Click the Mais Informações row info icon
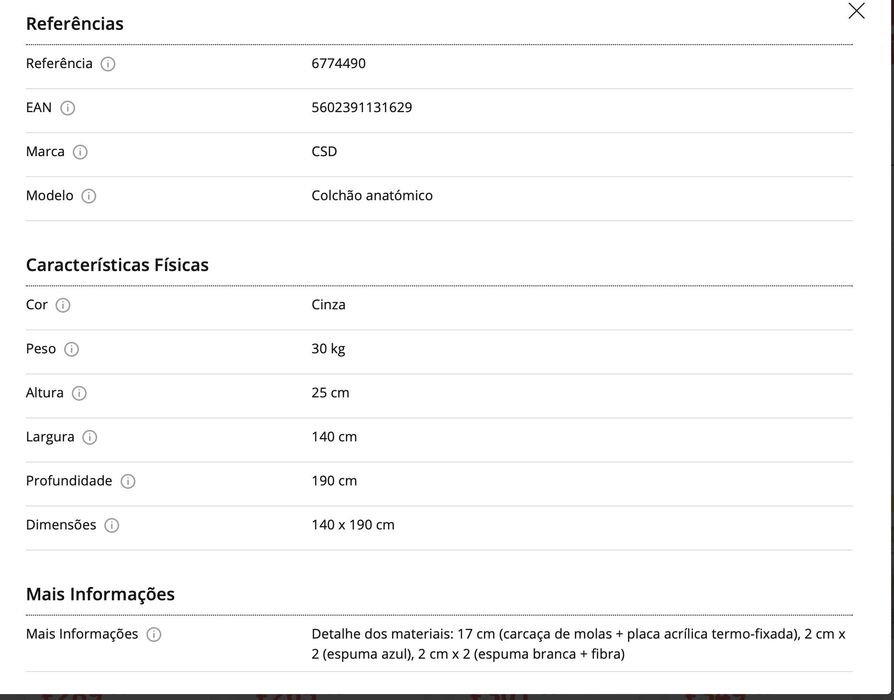Viewport: 894px width, 700px height. pos(154,634)
